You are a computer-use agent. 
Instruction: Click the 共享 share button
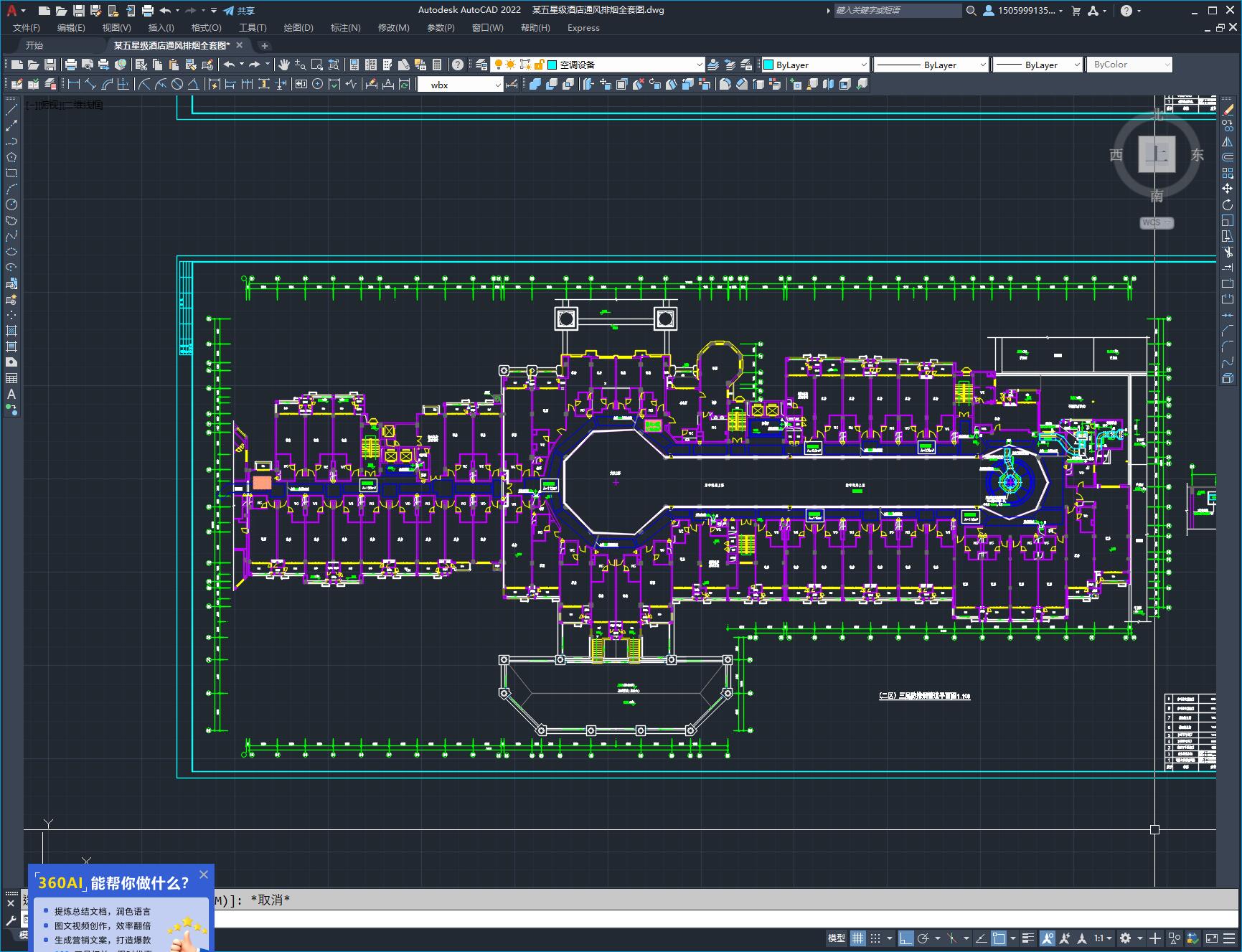click(239, 11)
